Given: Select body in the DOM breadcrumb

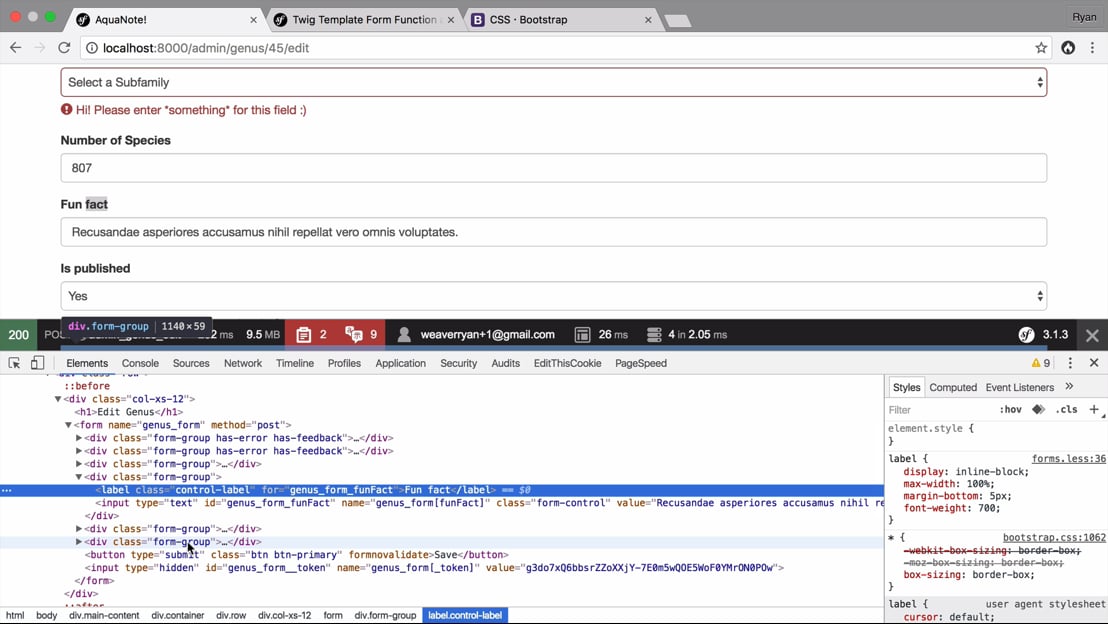Looking at the screenshot, I should coord(47,616).
